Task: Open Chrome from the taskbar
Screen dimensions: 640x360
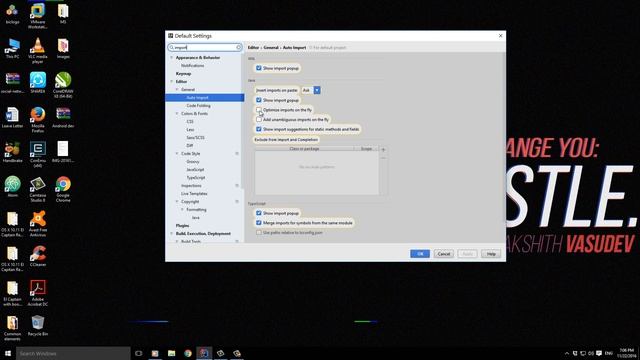Action: pos(188,353)
